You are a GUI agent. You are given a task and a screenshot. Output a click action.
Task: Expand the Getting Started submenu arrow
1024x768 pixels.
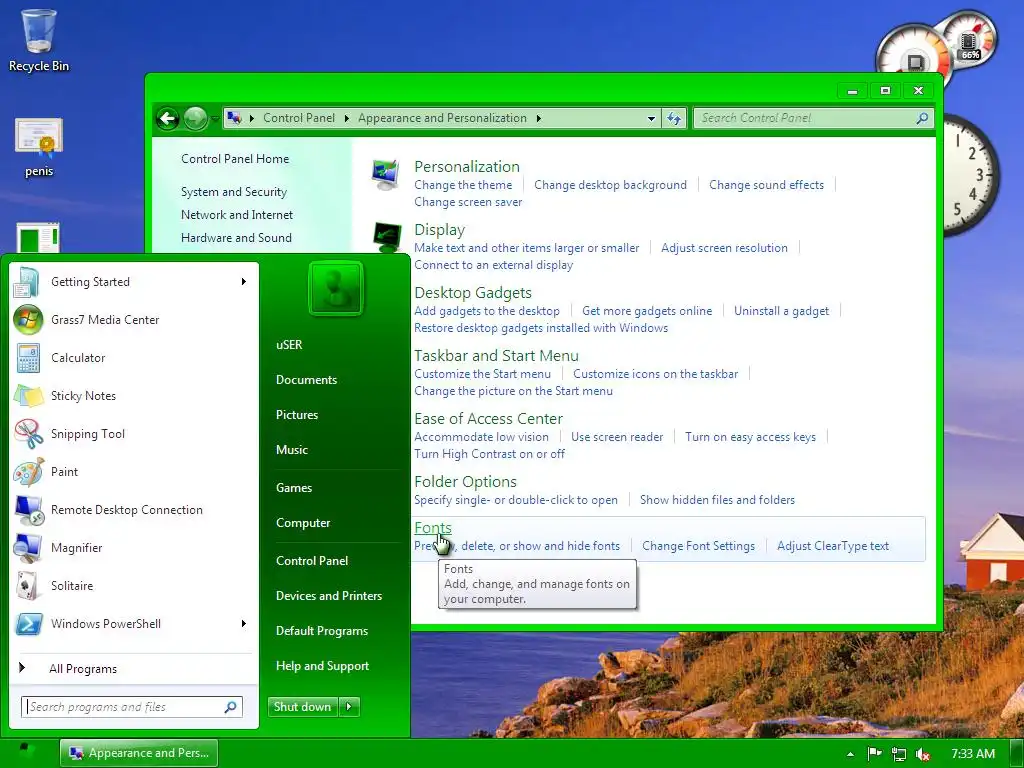point(244,281)
